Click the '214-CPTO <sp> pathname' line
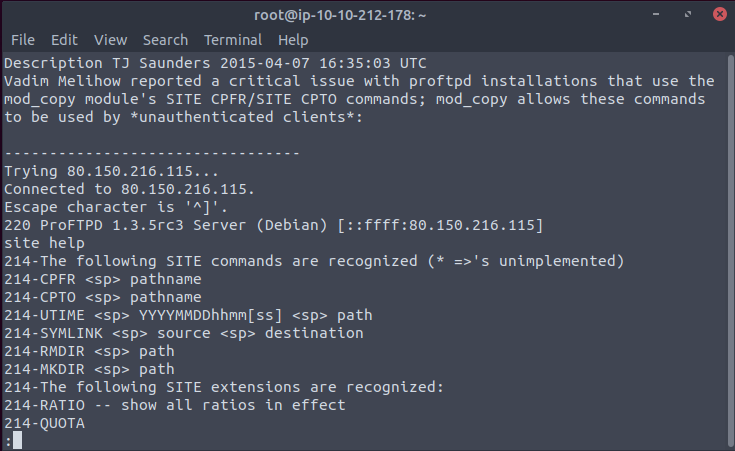Screen dimensions: 735x451 click(103, 297)
